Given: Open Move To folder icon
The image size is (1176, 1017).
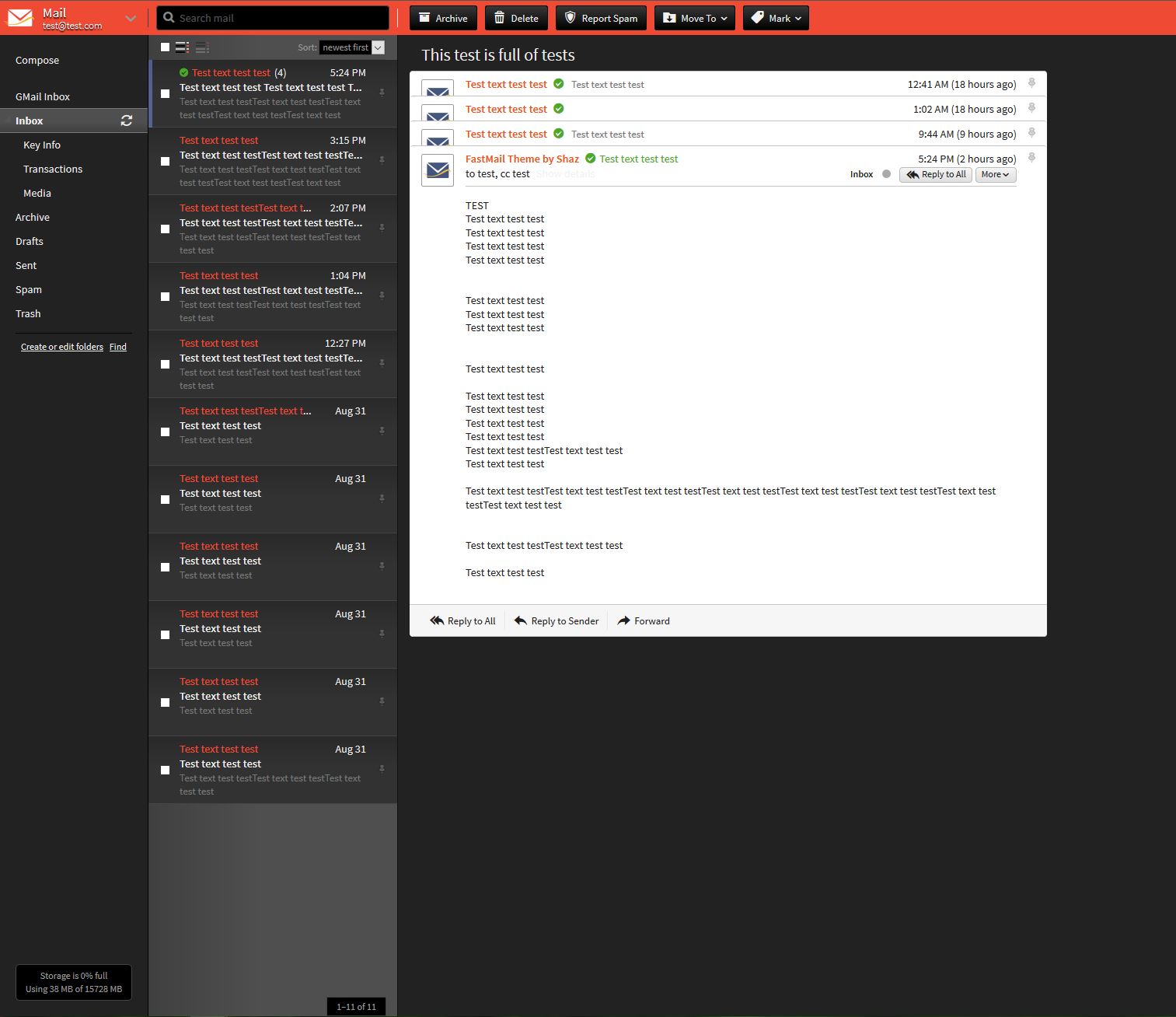Looking at the screenshot, I should [670, 17].
